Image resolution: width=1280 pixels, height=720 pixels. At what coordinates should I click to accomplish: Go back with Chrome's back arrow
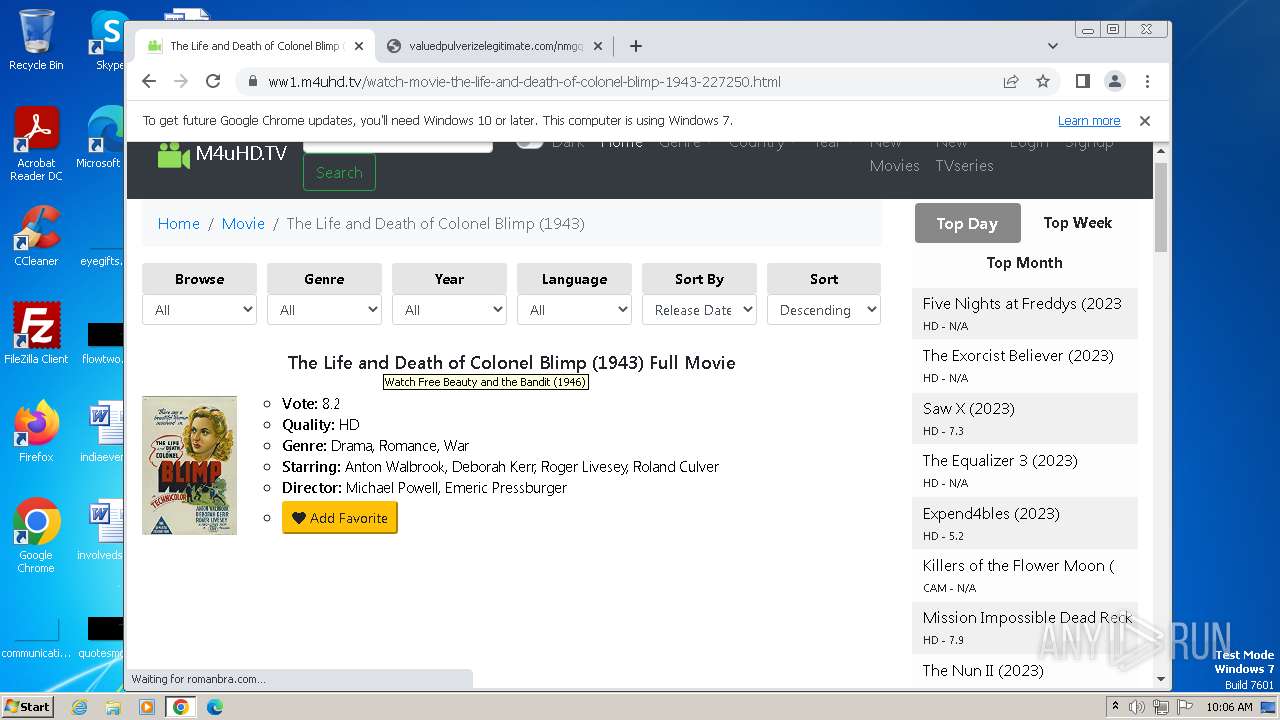149,81
